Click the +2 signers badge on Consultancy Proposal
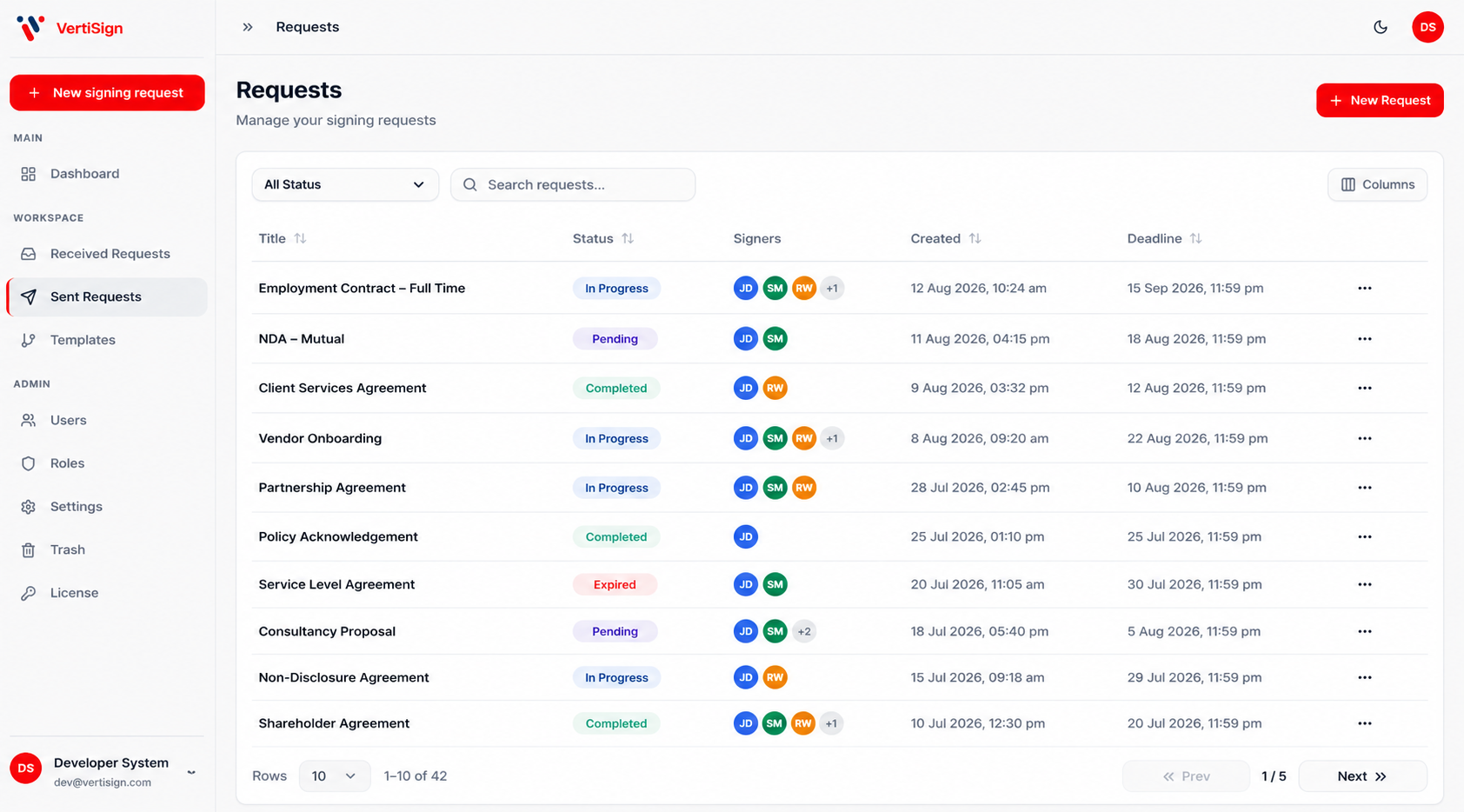This screenshot has width=1464, height=812. click(x=804, y=631)
